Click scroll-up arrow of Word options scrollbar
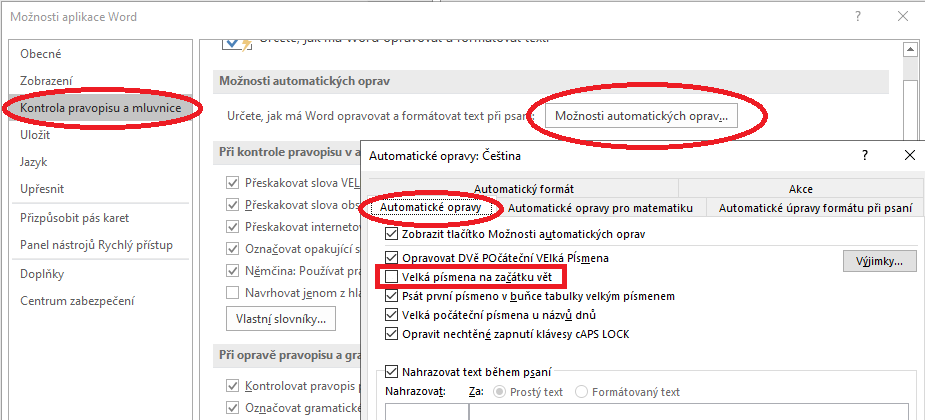 [x=909, y=50]
